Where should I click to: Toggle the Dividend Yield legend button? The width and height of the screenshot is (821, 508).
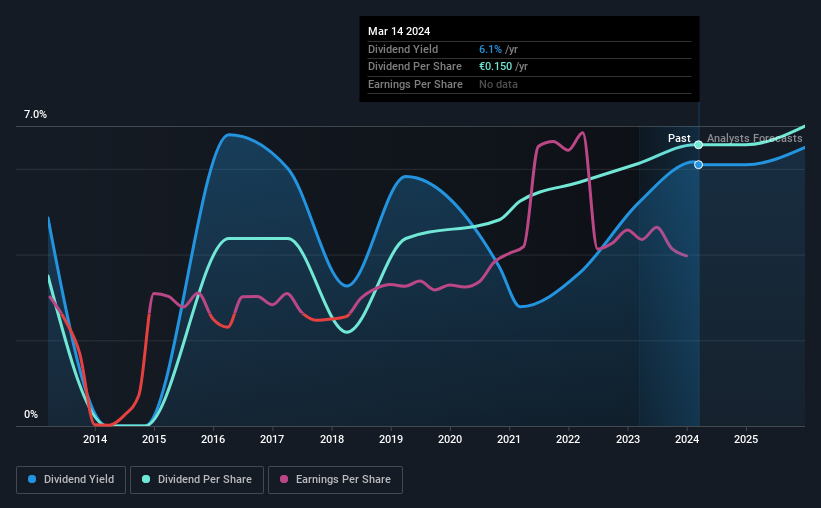coord(71,480)
